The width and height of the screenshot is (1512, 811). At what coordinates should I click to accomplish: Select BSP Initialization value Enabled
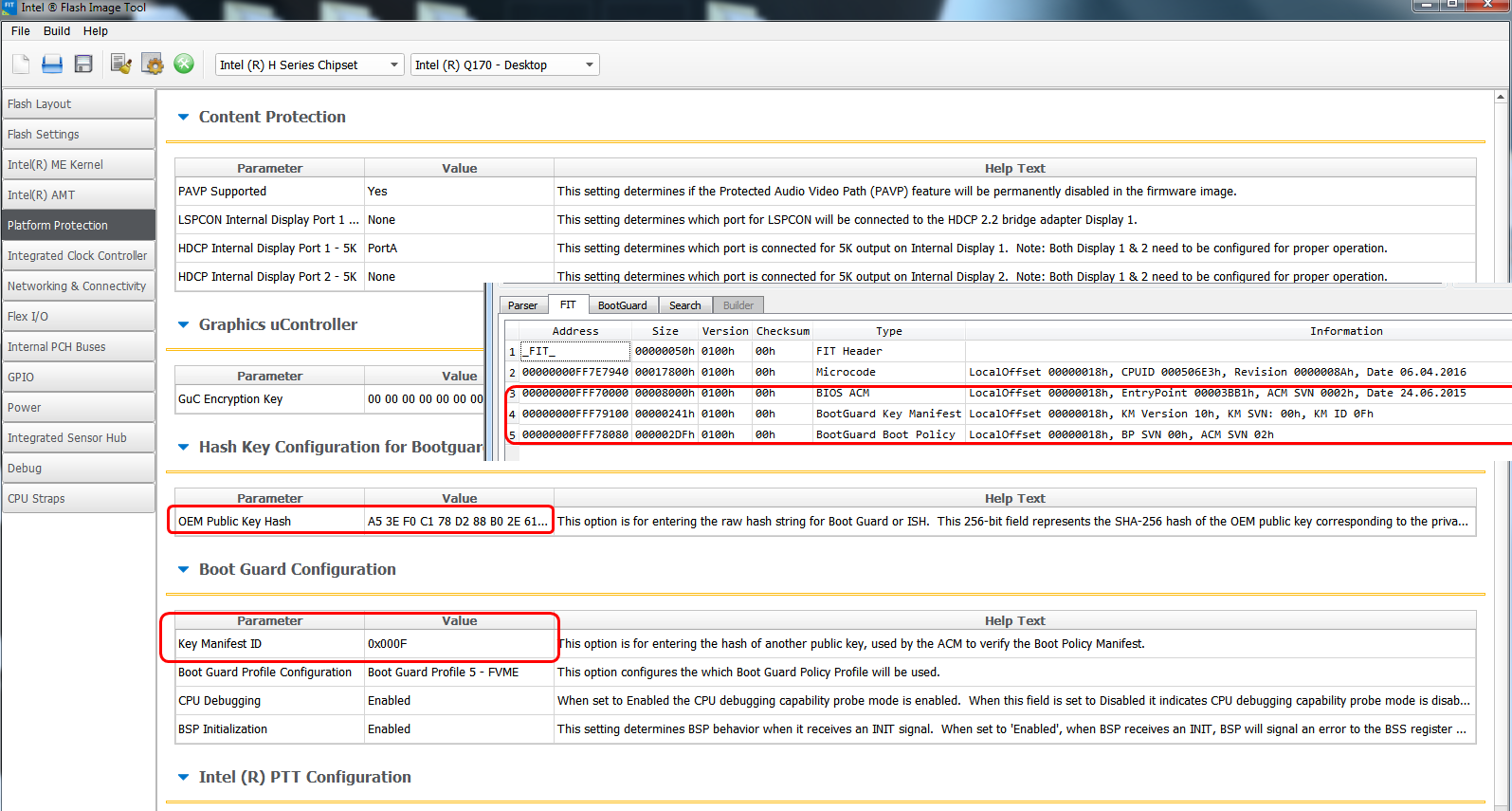pos(459,729)
